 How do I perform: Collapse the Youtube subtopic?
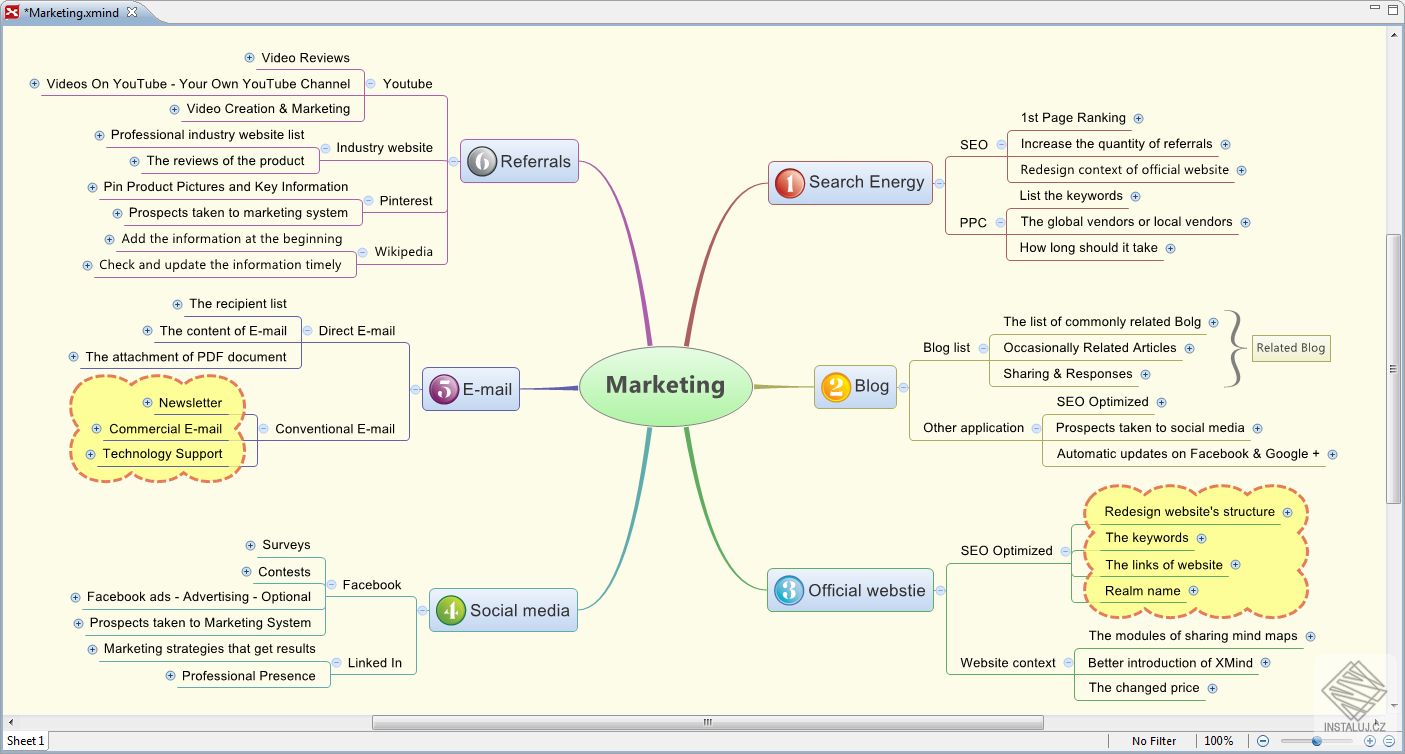click(x=371, y=83)
